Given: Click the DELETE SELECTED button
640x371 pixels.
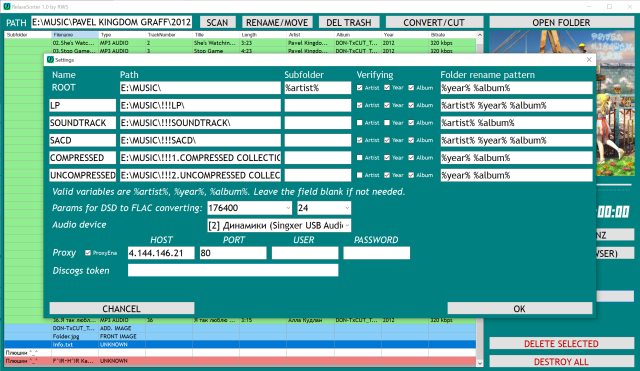Looking at the screenshot, I should pos(561,344).
